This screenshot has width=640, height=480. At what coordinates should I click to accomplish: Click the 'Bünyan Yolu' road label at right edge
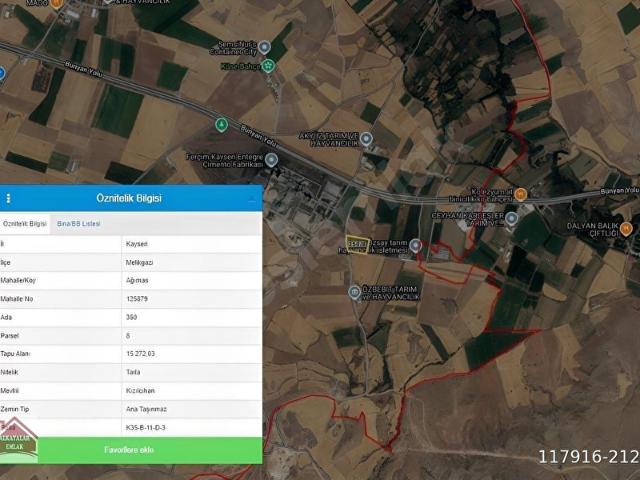tap(620, 191)
